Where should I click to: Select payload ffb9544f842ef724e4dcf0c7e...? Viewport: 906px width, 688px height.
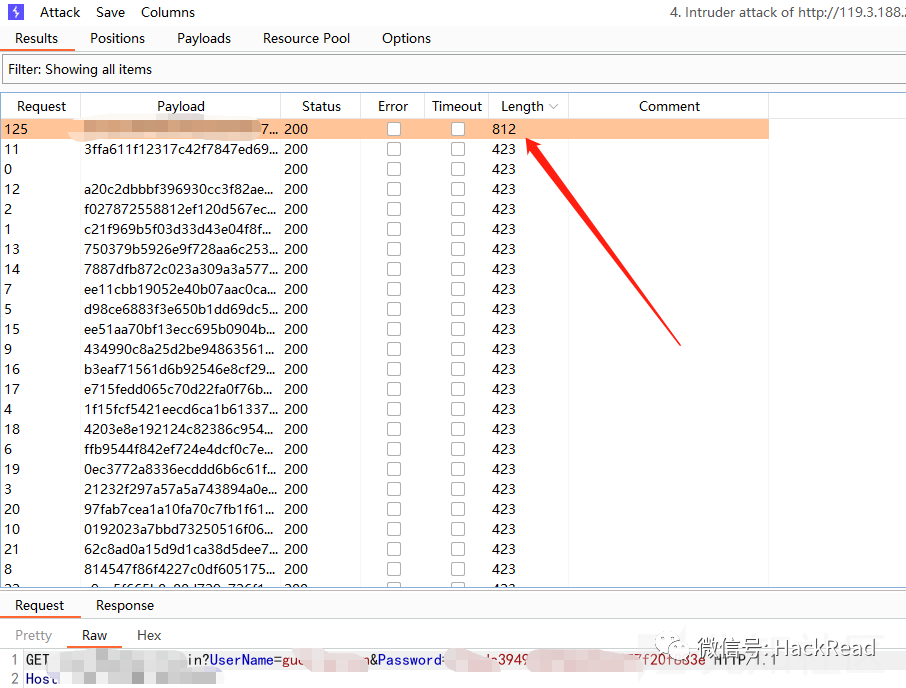[180, 449]
